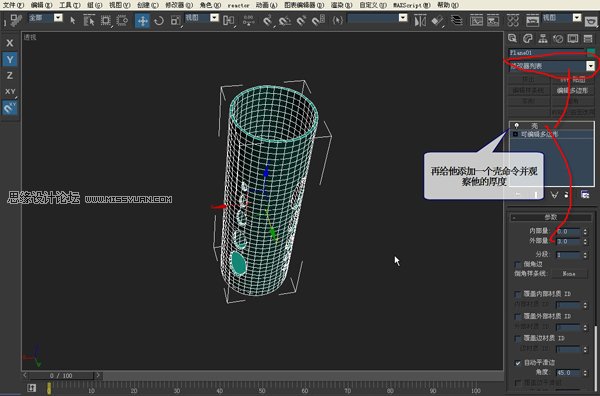Toggle Spinner Snap button
Image resolution: width=600 pixels, height=396 pixels.
pyautogui.click(x=318, y=20)
